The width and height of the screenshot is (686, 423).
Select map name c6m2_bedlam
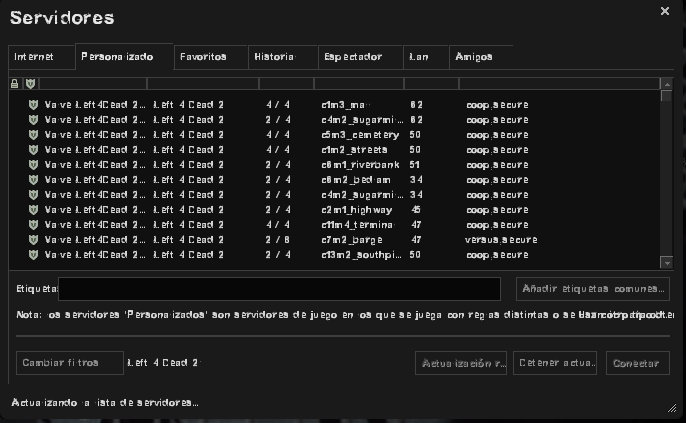(356, 180)
